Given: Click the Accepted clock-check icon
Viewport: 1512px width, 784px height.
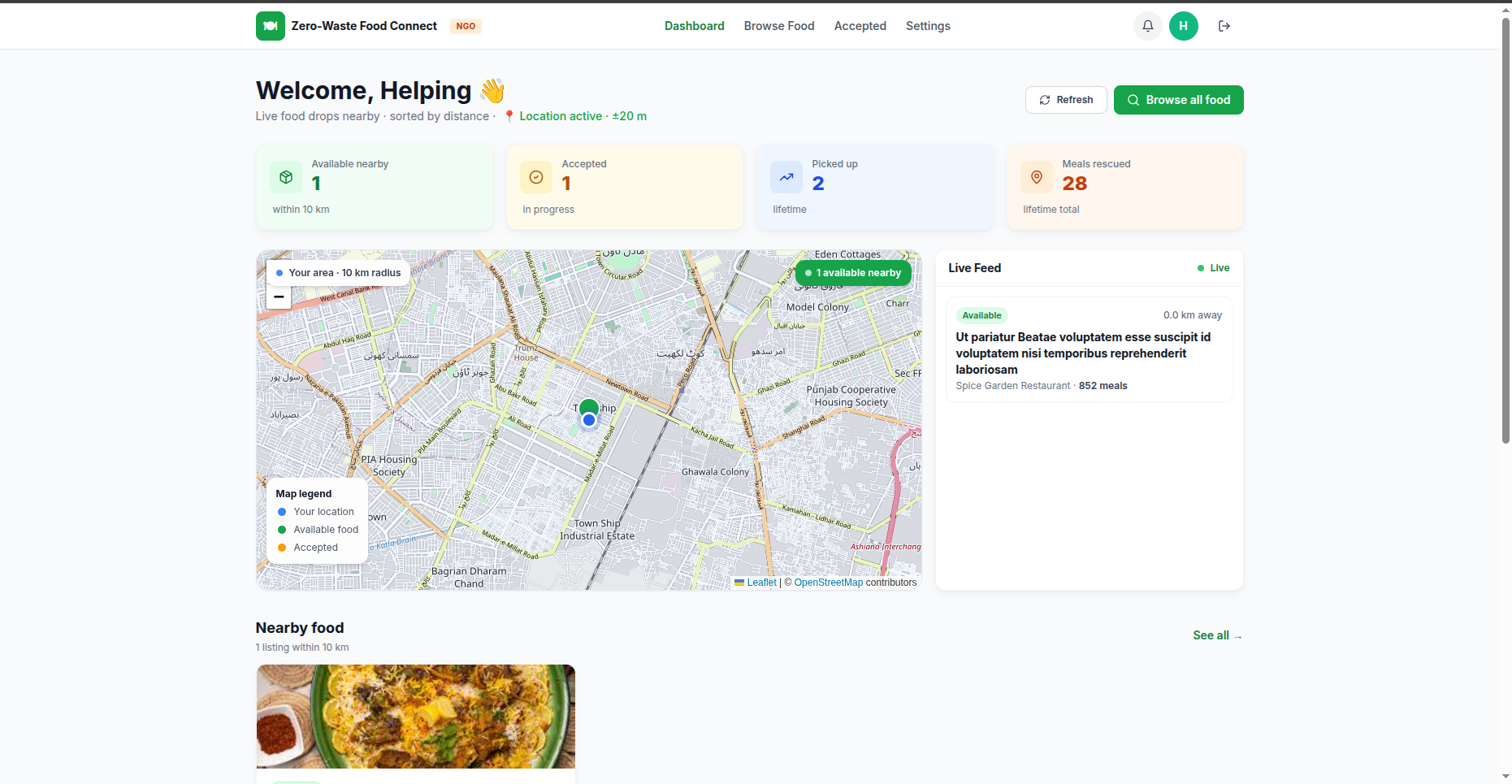Looking at the screenshot, I should tap(536, 177).
